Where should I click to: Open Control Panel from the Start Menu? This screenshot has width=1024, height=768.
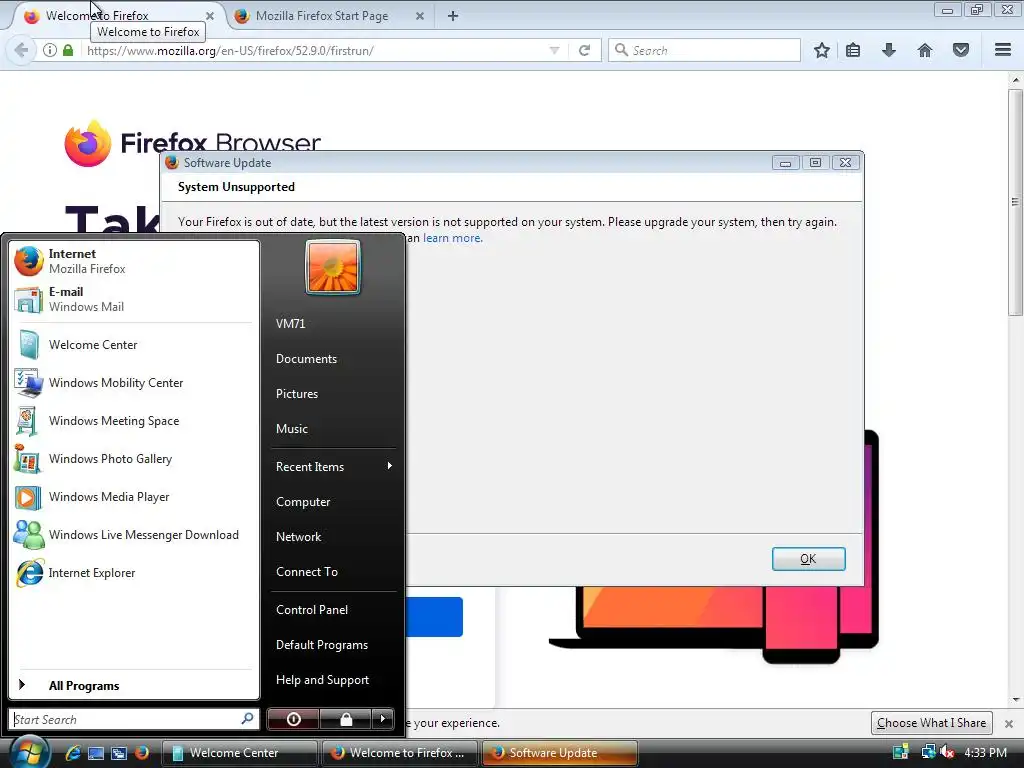click(333, 609)
